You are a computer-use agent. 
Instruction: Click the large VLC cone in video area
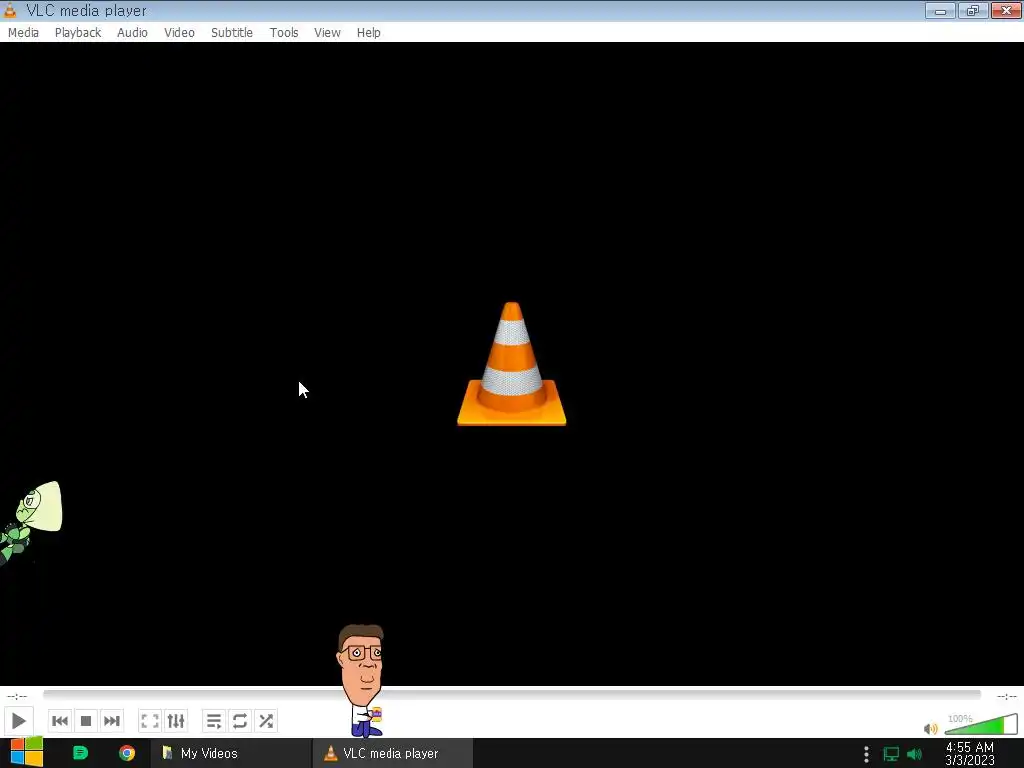[512, 364]
